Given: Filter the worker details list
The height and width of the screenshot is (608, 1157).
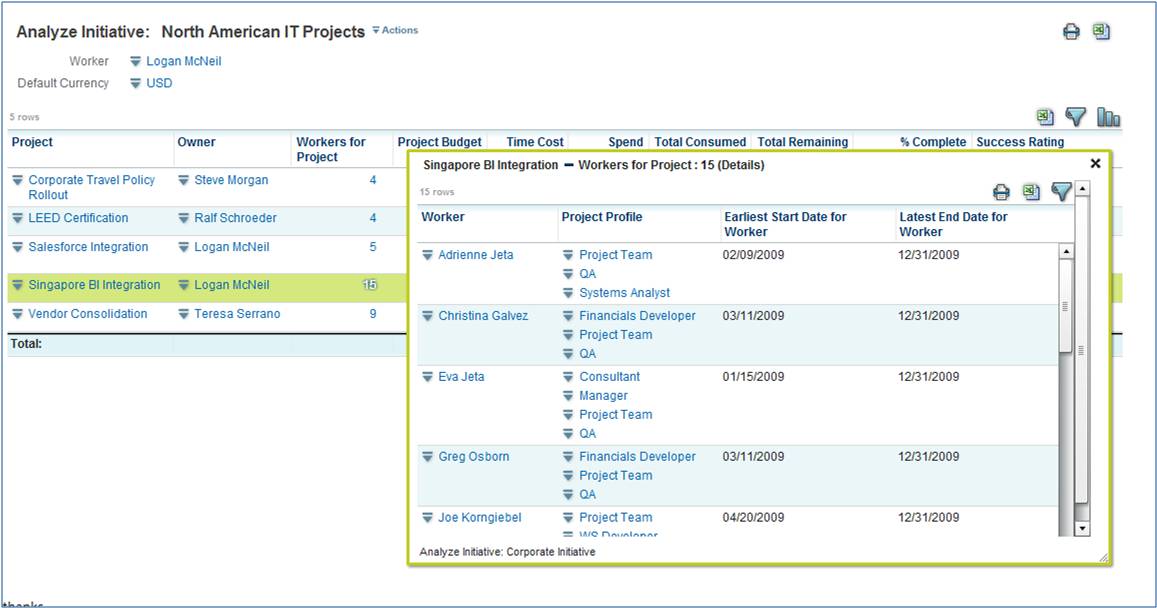Looking at the screenshot, I should click(1061, 192).
